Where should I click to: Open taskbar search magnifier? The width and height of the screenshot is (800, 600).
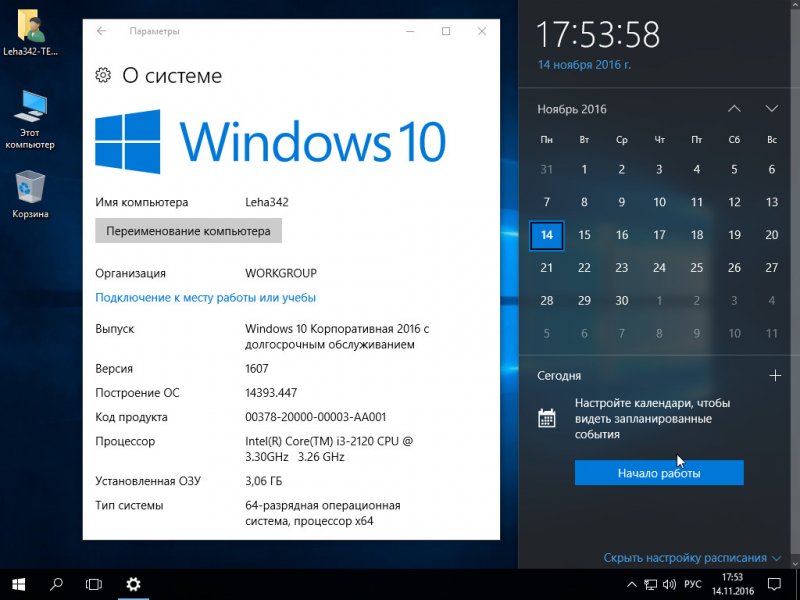pyautogui.click(x=56, y=584)
